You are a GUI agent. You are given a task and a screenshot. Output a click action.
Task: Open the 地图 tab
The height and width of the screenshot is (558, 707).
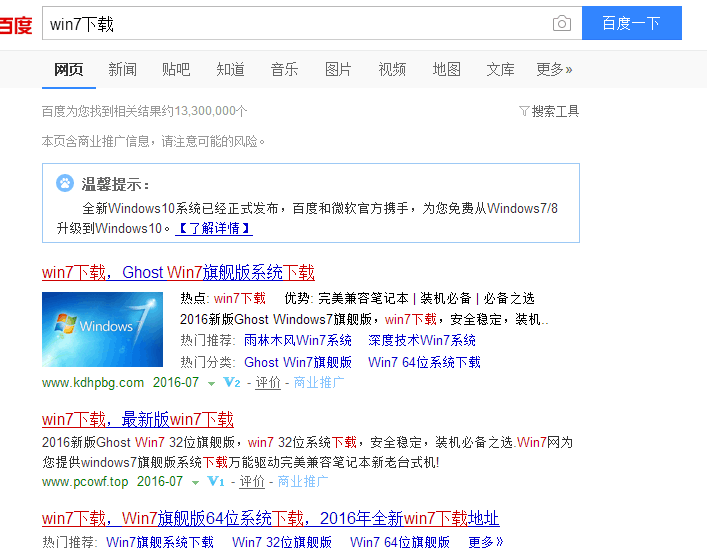(x=446, y=69)
